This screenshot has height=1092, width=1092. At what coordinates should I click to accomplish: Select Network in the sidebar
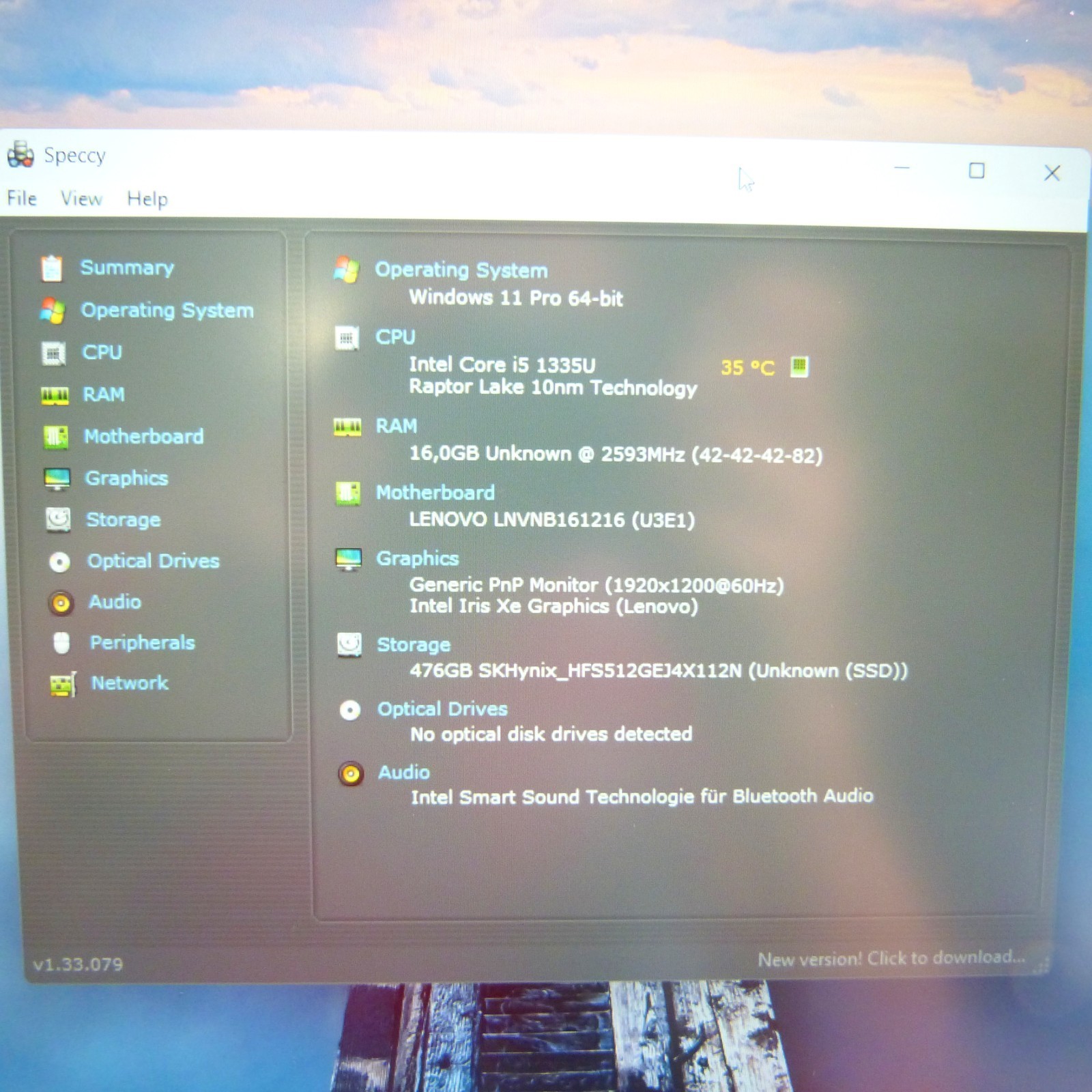(130, 683)
